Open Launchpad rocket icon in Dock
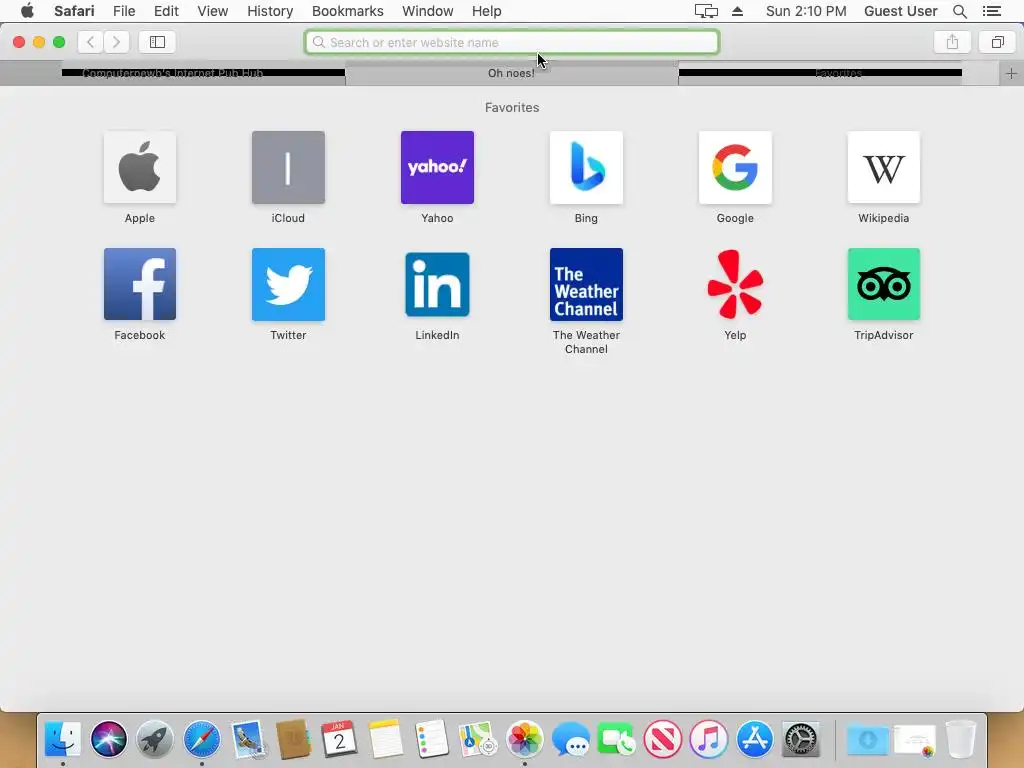Screen dimensions: 1024x768 (155, 739)
